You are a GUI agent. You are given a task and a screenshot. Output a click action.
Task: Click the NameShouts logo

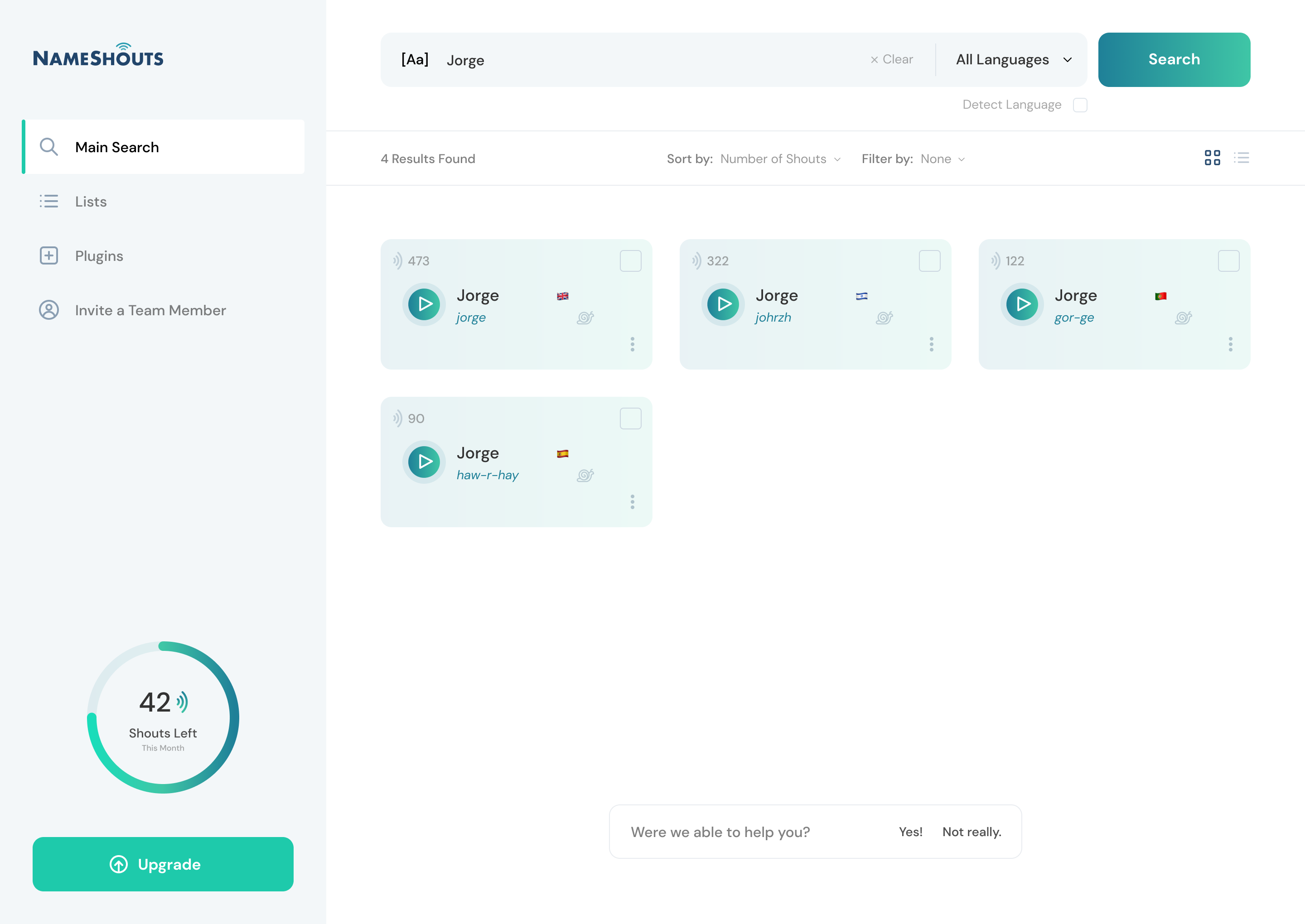98,55
